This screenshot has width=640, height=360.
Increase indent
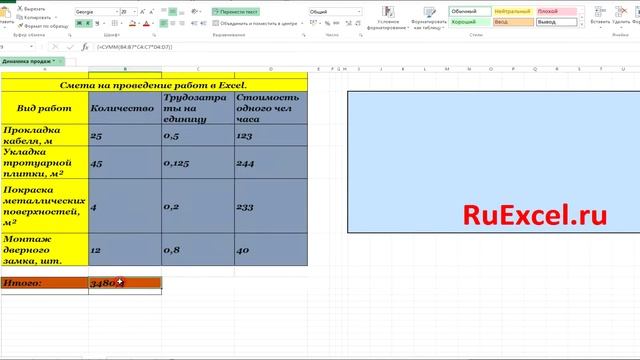point(203,23)
